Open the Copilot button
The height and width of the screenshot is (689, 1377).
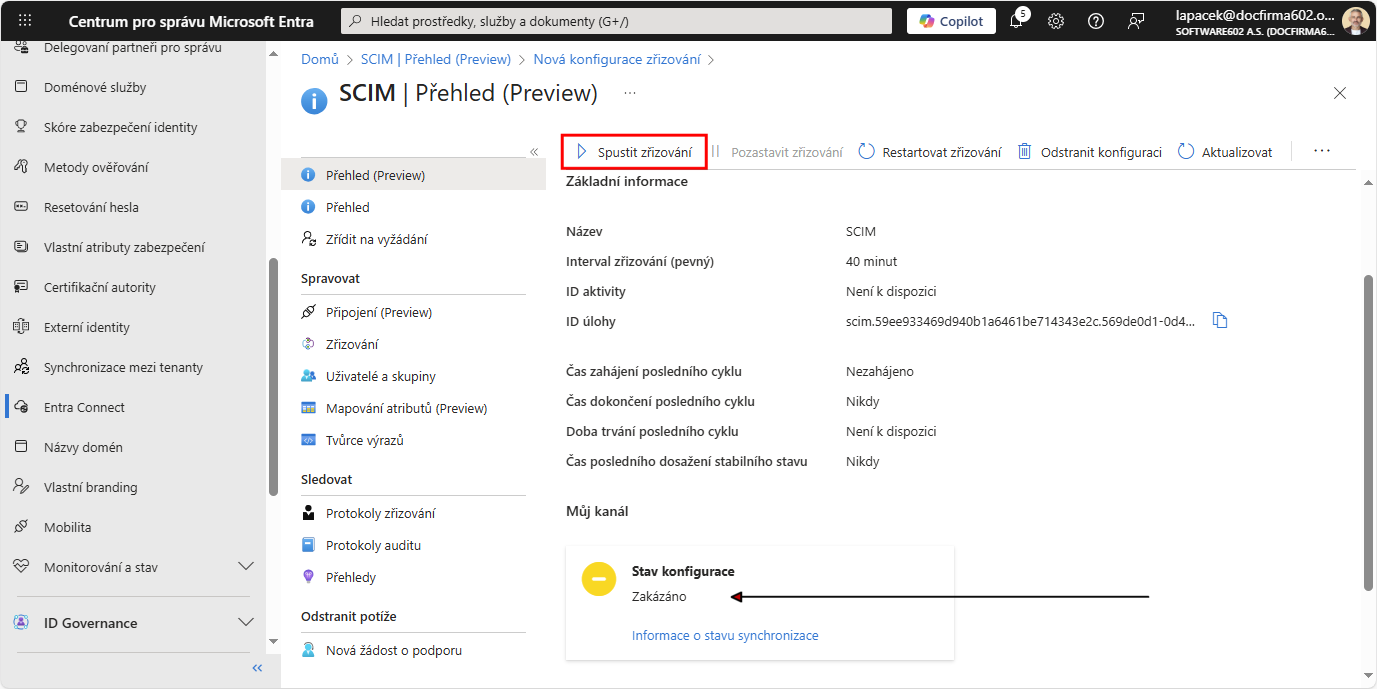(x=951, y=21)
